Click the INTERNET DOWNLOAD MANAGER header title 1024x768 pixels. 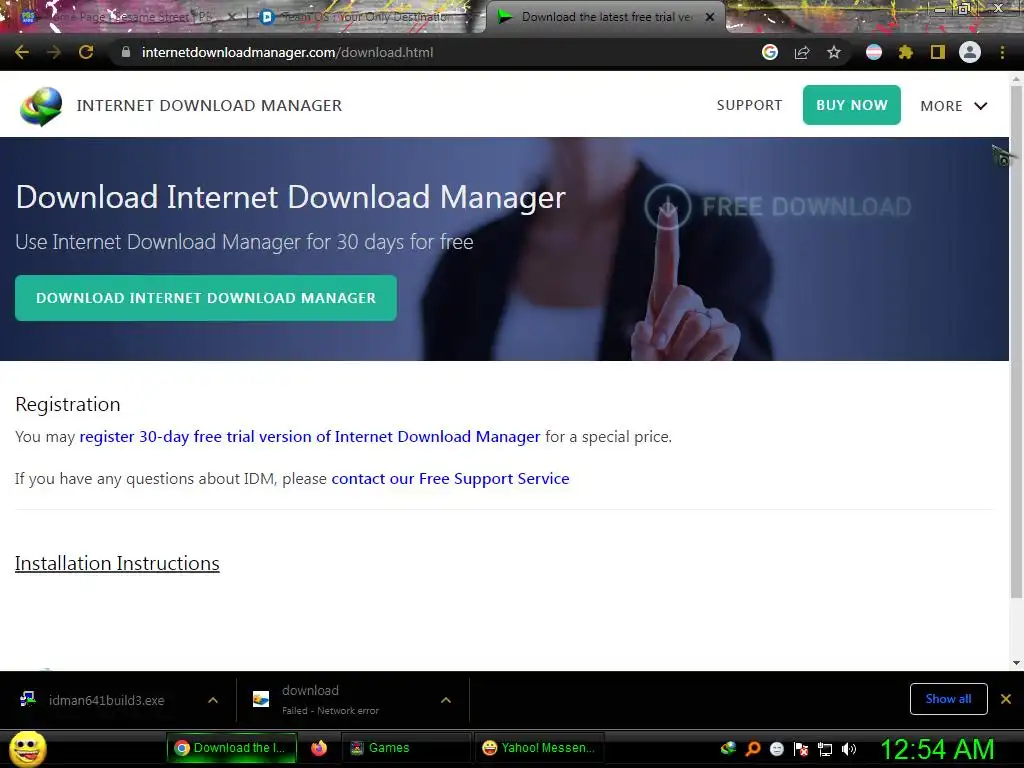209,105
